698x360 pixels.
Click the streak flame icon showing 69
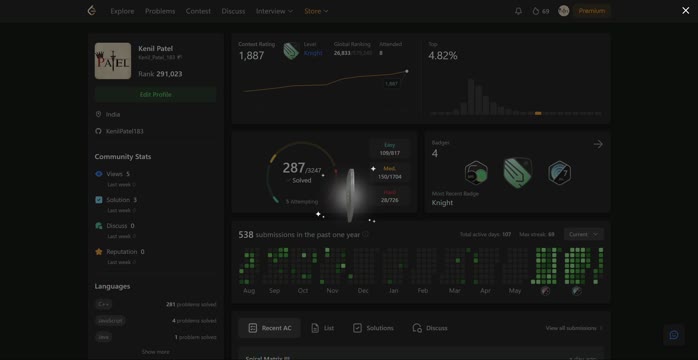[536, 11]
